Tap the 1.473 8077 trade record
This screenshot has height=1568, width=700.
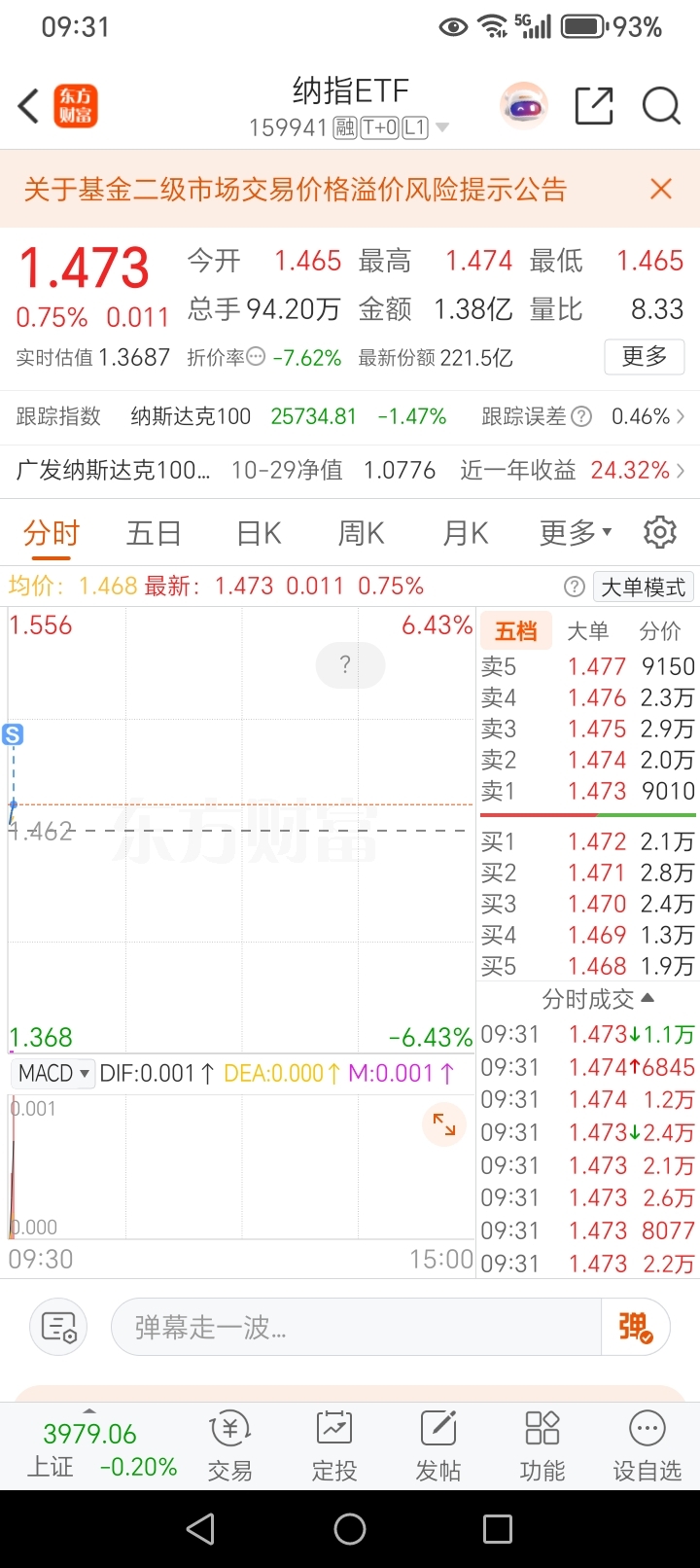[588, 1230]
